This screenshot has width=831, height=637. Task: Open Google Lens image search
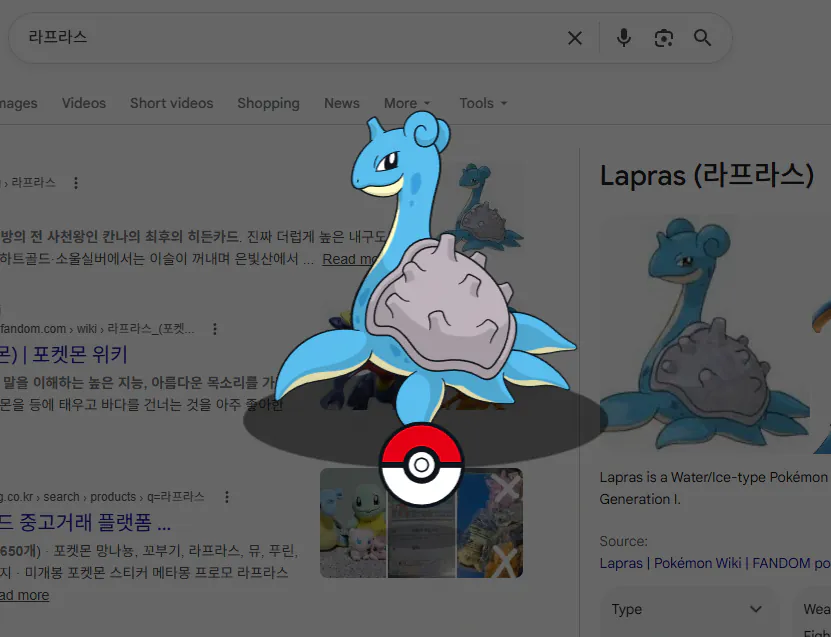tap(663, 37)
